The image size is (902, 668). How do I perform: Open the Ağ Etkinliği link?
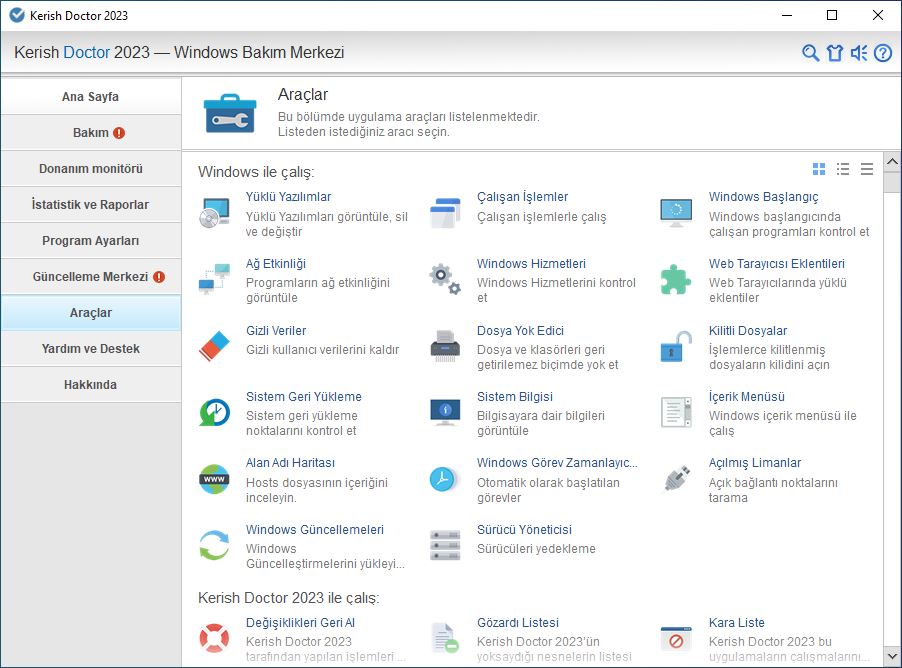[276, 264]
